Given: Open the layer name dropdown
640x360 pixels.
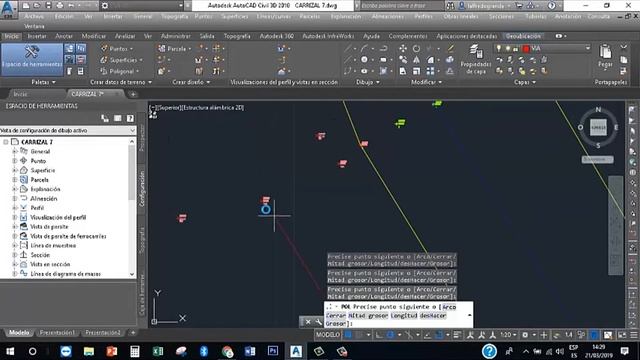Looking at the screenshot, I should click(x=588, y=48).
